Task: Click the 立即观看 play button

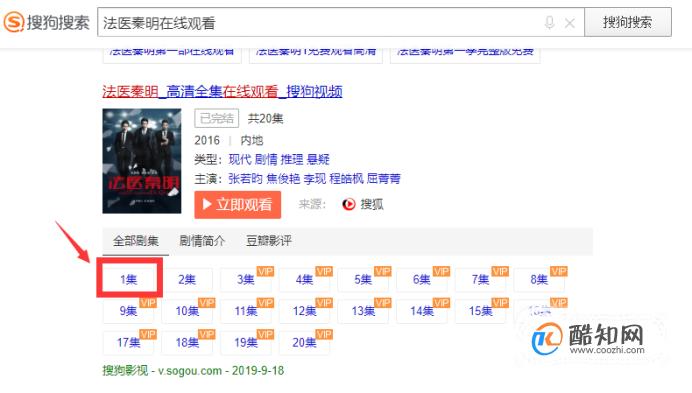Action: [x=237, y=204]
